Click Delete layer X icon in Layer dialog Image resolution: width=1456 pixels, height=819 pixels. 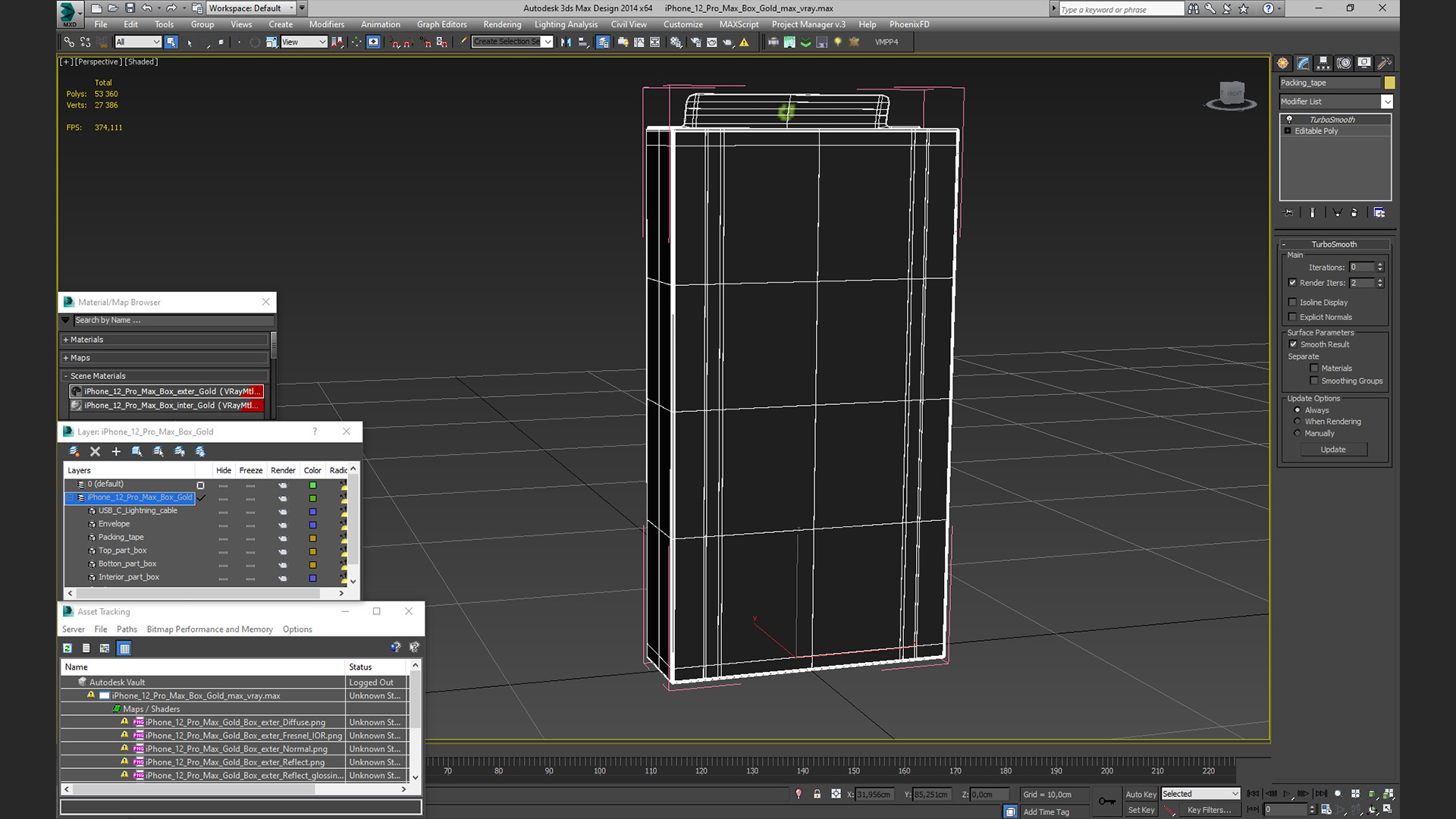(95, 451)
